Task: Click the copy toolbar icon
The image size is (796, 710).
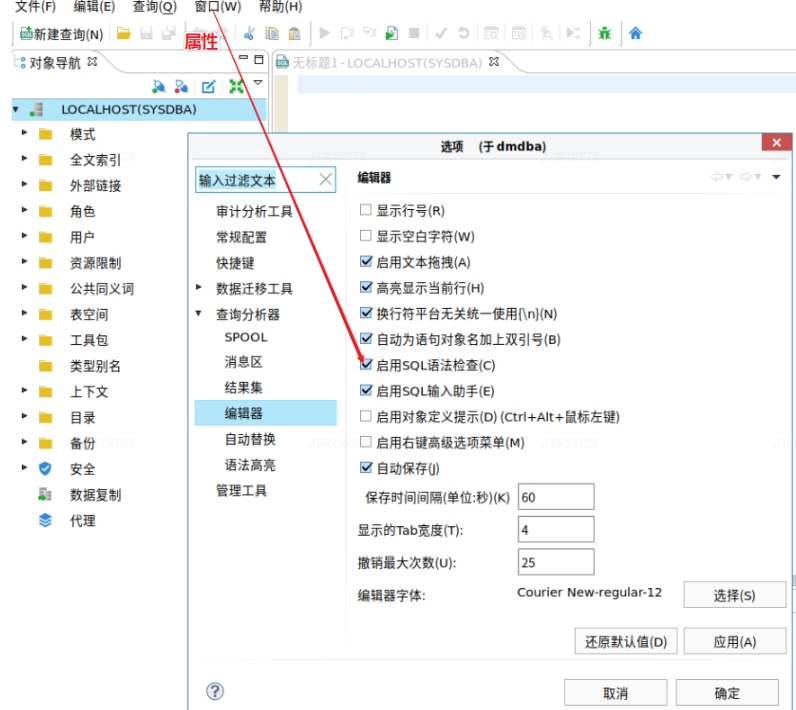Action: coord(272,33)
